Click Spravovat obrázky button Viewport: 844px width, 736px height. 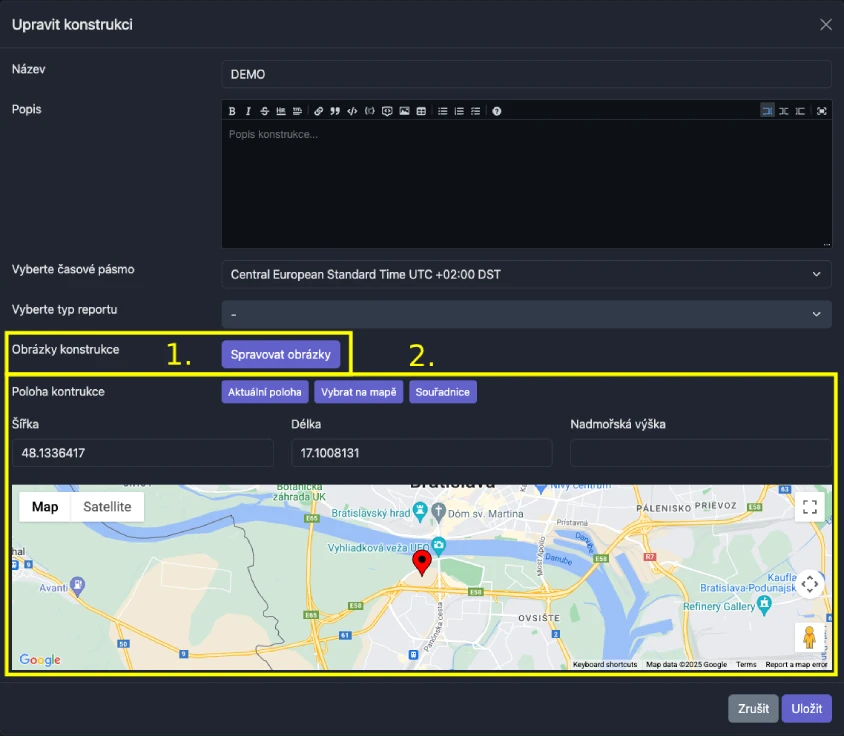click(x=281, y=354)
